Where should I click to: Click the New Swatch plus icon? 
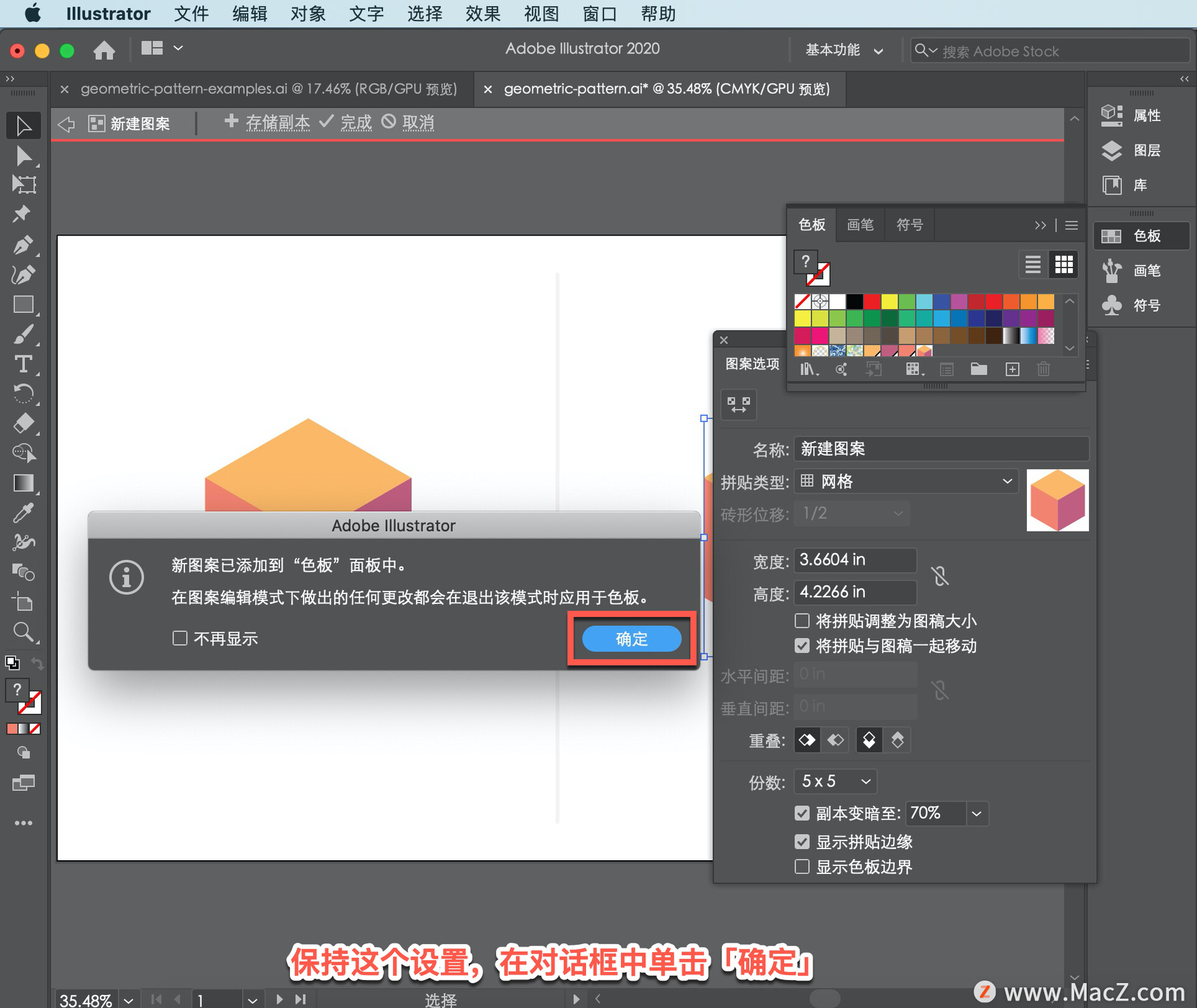pyautogui.click(x=1012, y=370)
